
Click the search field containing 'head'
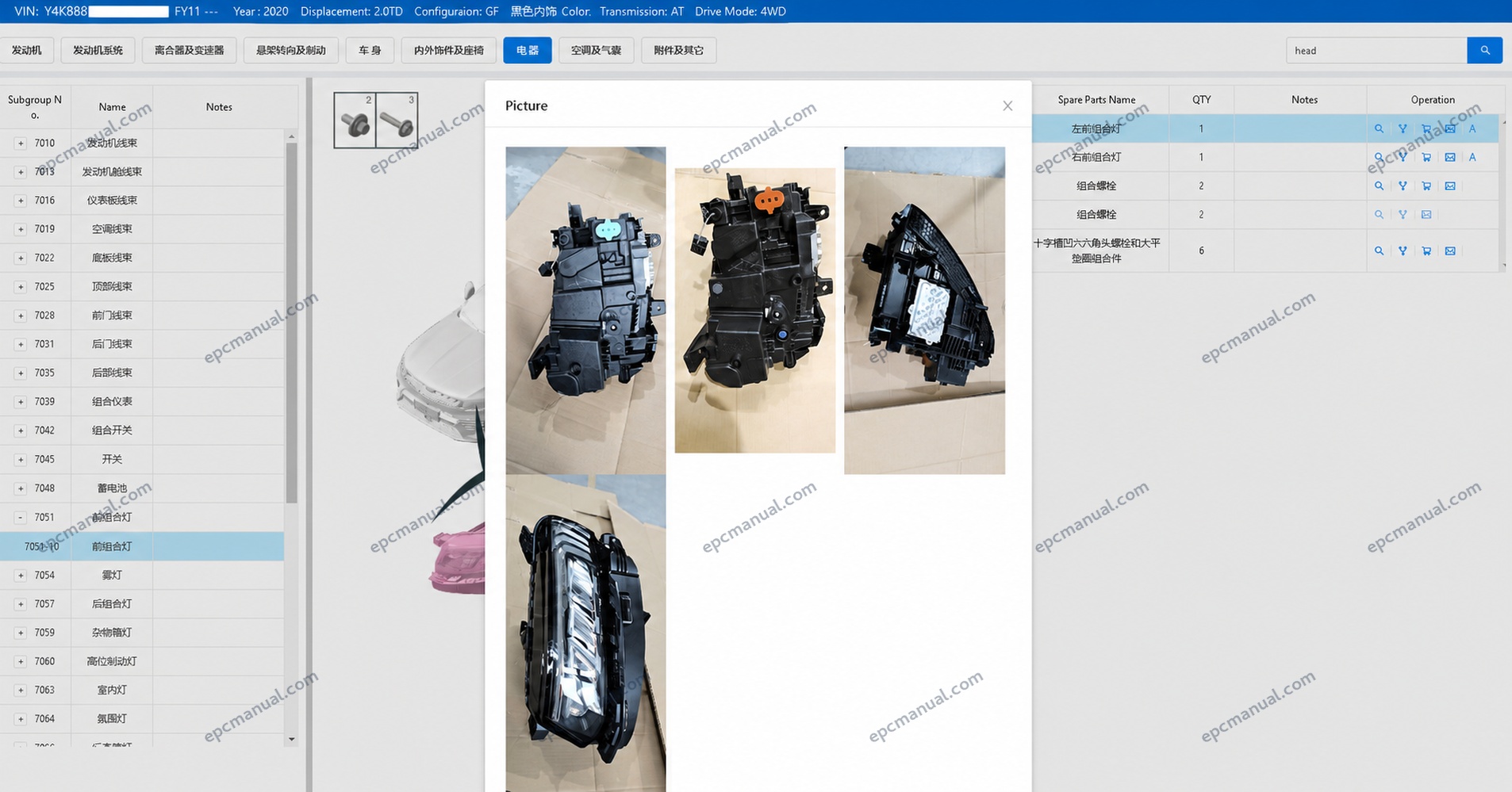(1376, 50)
